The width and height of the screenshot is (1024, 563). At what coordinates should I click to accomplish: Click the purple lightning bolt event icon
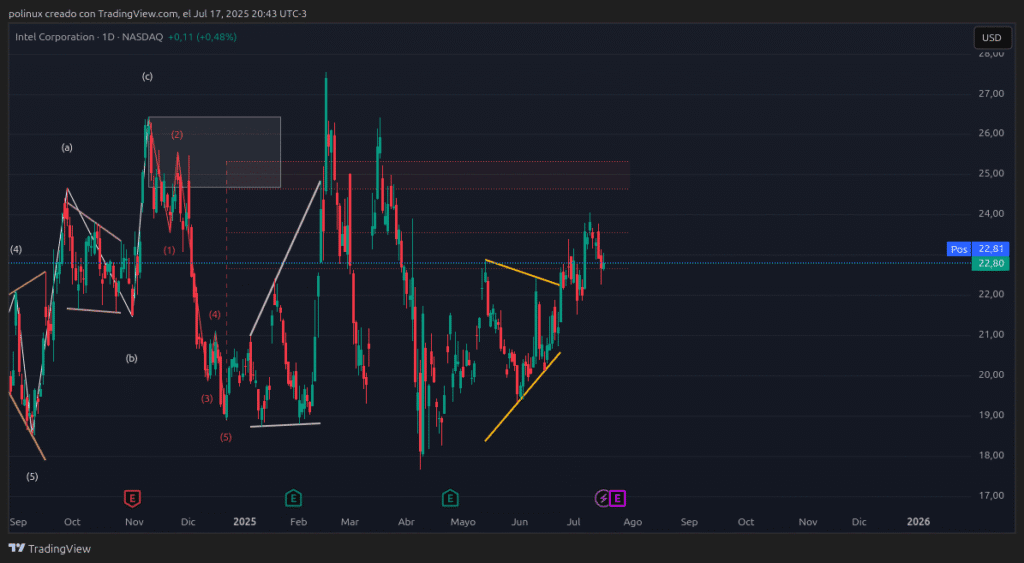point(603,497)
